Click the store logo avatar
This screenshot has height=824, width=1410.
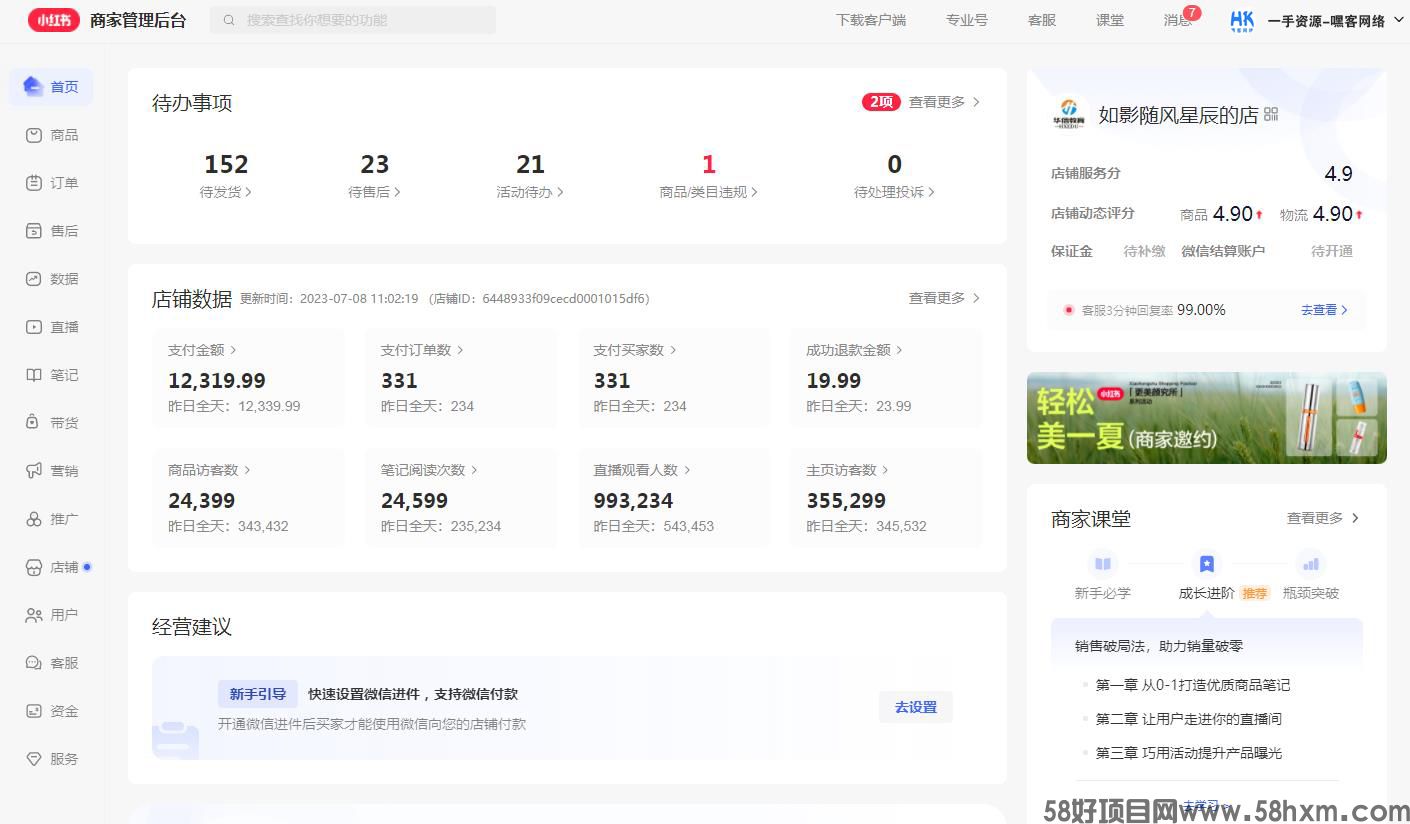point(1069,113)
